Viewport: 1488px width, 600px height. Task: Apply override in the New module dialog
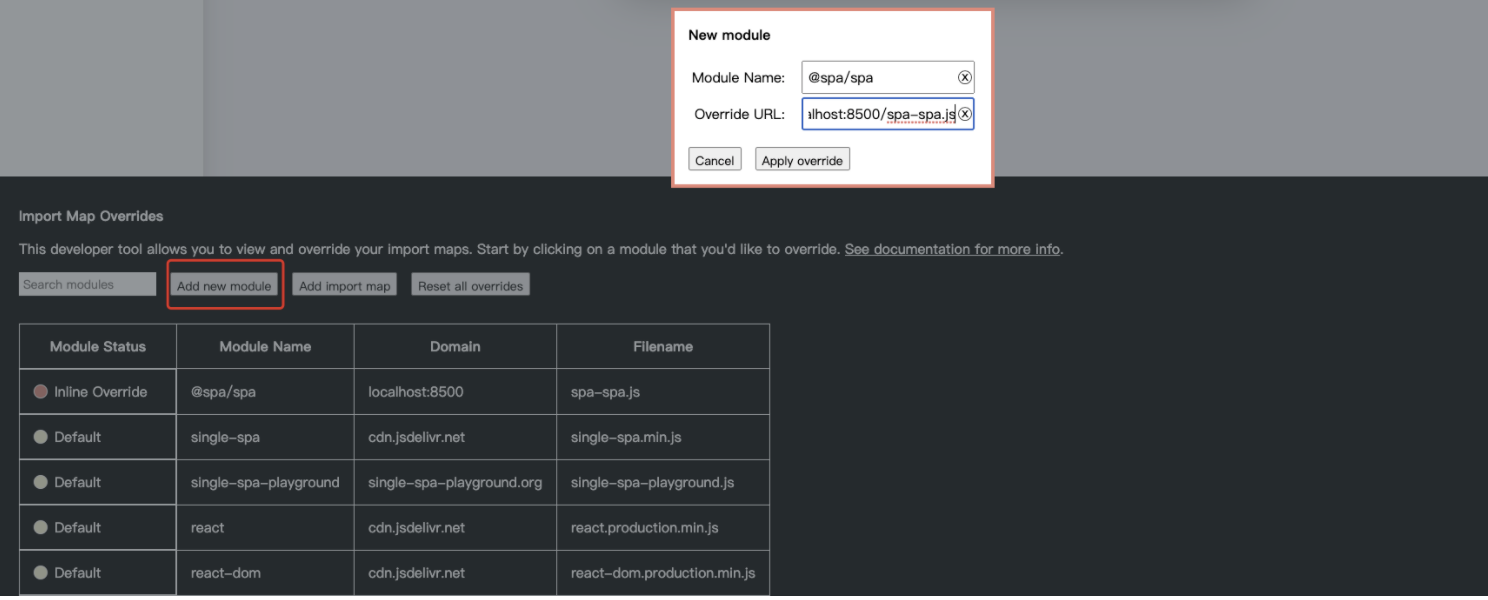[x=802, y=160]
